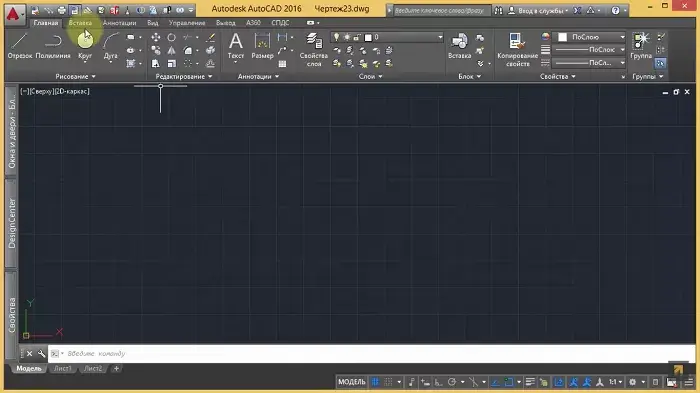Open the Свойства side palette
The width and height of the screenshot is (700, 393).
(x=12, y=315)
